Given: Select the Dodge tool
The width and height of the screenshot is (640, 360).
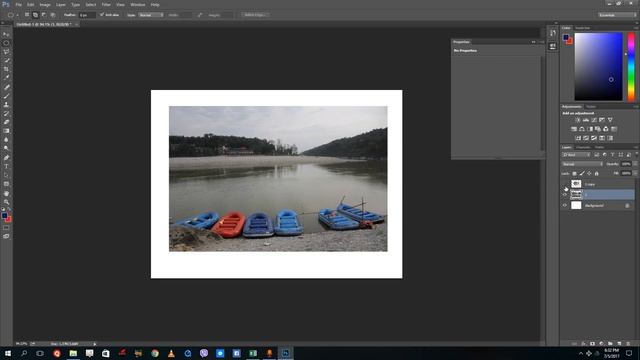Looking at the screenshot, I should click(x=6, y=148).
